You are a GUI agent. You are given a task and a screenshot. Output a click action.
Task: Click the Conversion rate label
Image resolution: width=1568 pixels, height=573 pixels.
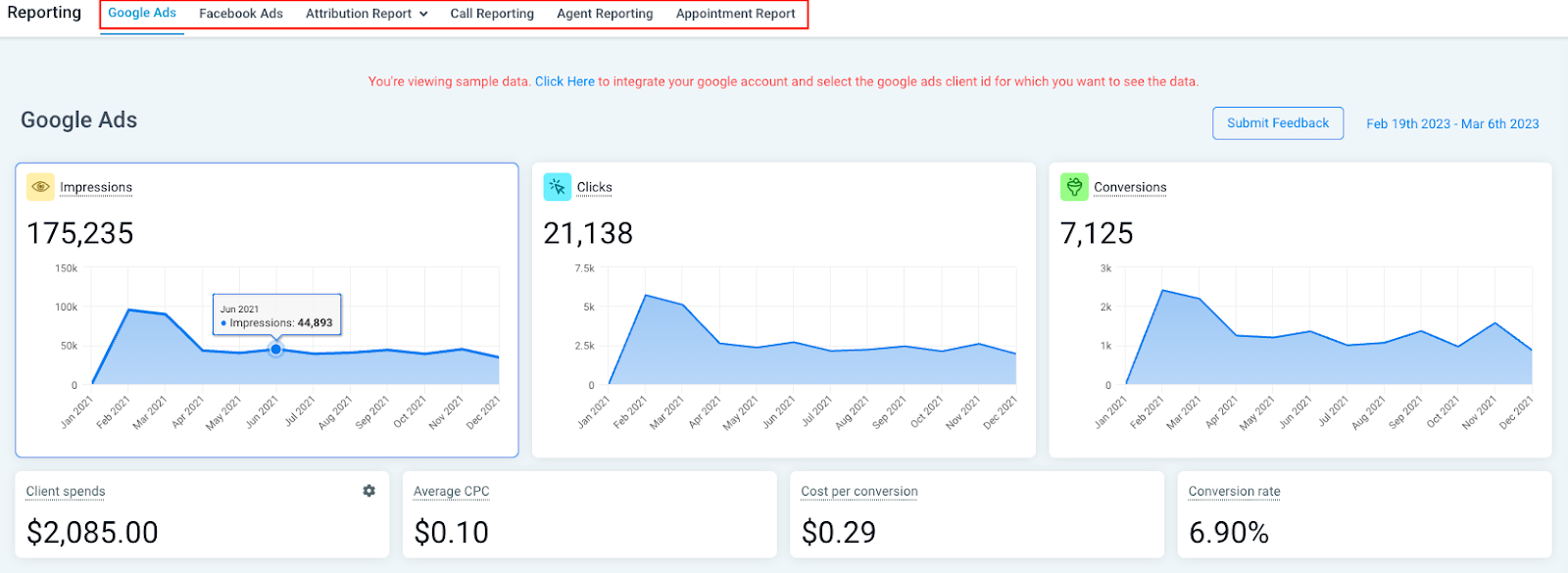click(1234, 491)
